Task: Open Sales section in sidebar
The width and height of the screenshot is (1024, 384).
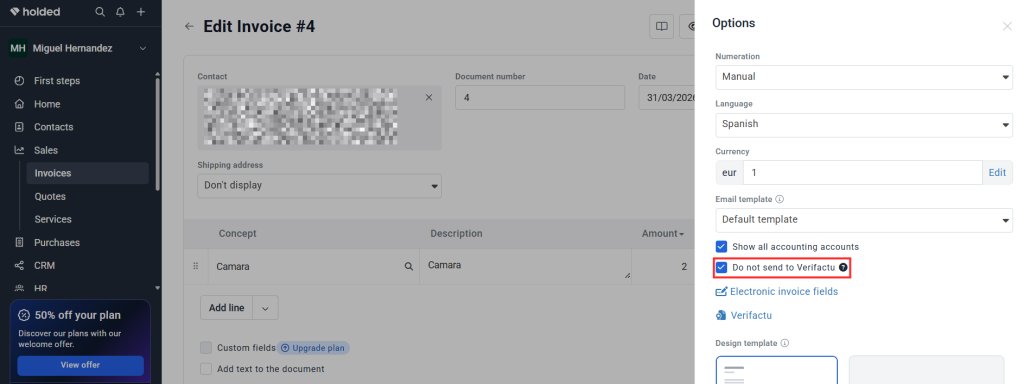Action: tap(46, 150)
